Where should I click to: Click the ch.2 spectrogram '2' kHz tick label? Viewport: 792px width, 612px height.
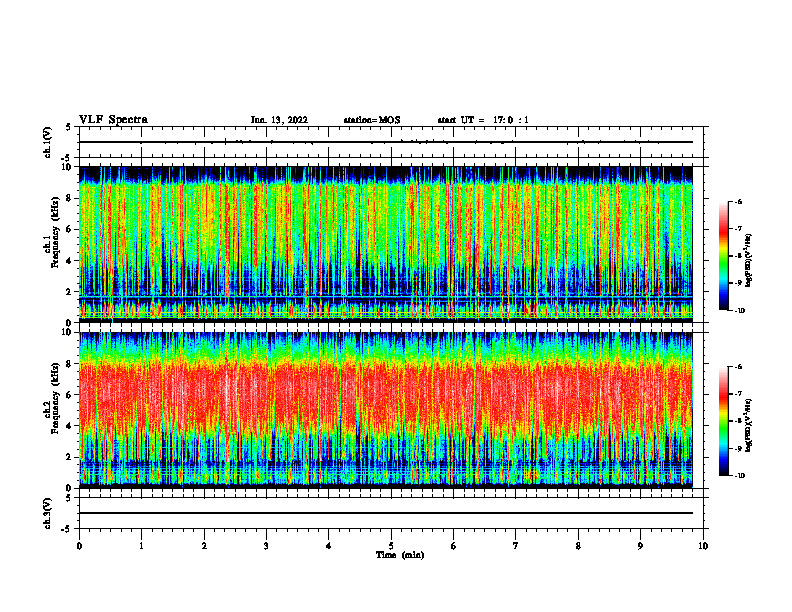[70, 457]
